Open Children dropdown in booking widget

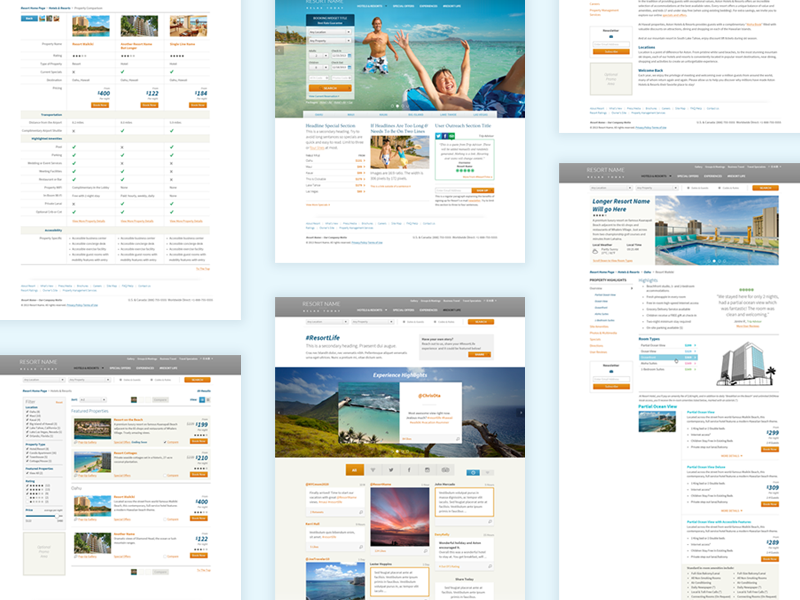point(318,67)
